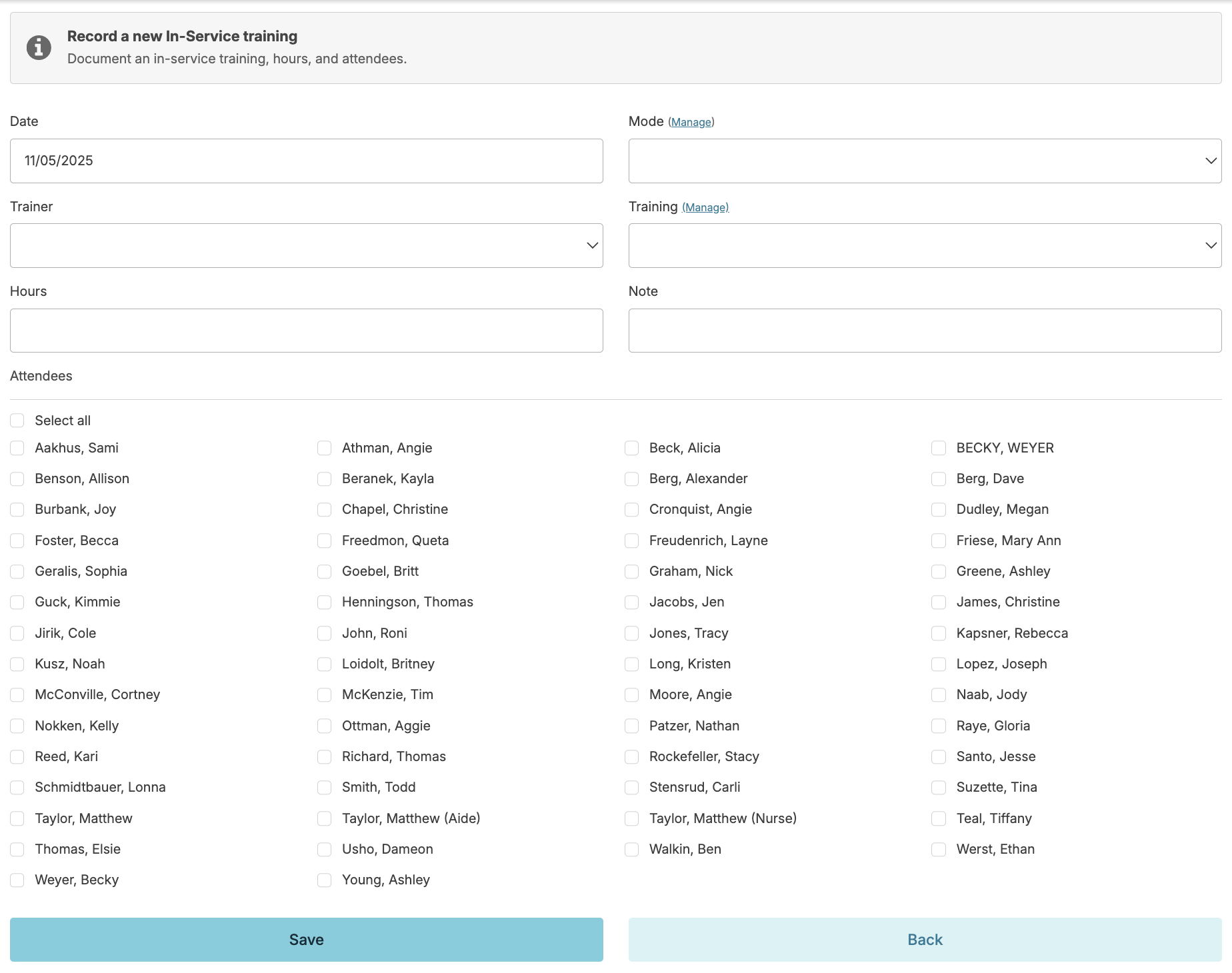Select attendee Freudenrich, Layne
Screen dimensions: 1232x973
pyautogui.click(x=632, y=540)
